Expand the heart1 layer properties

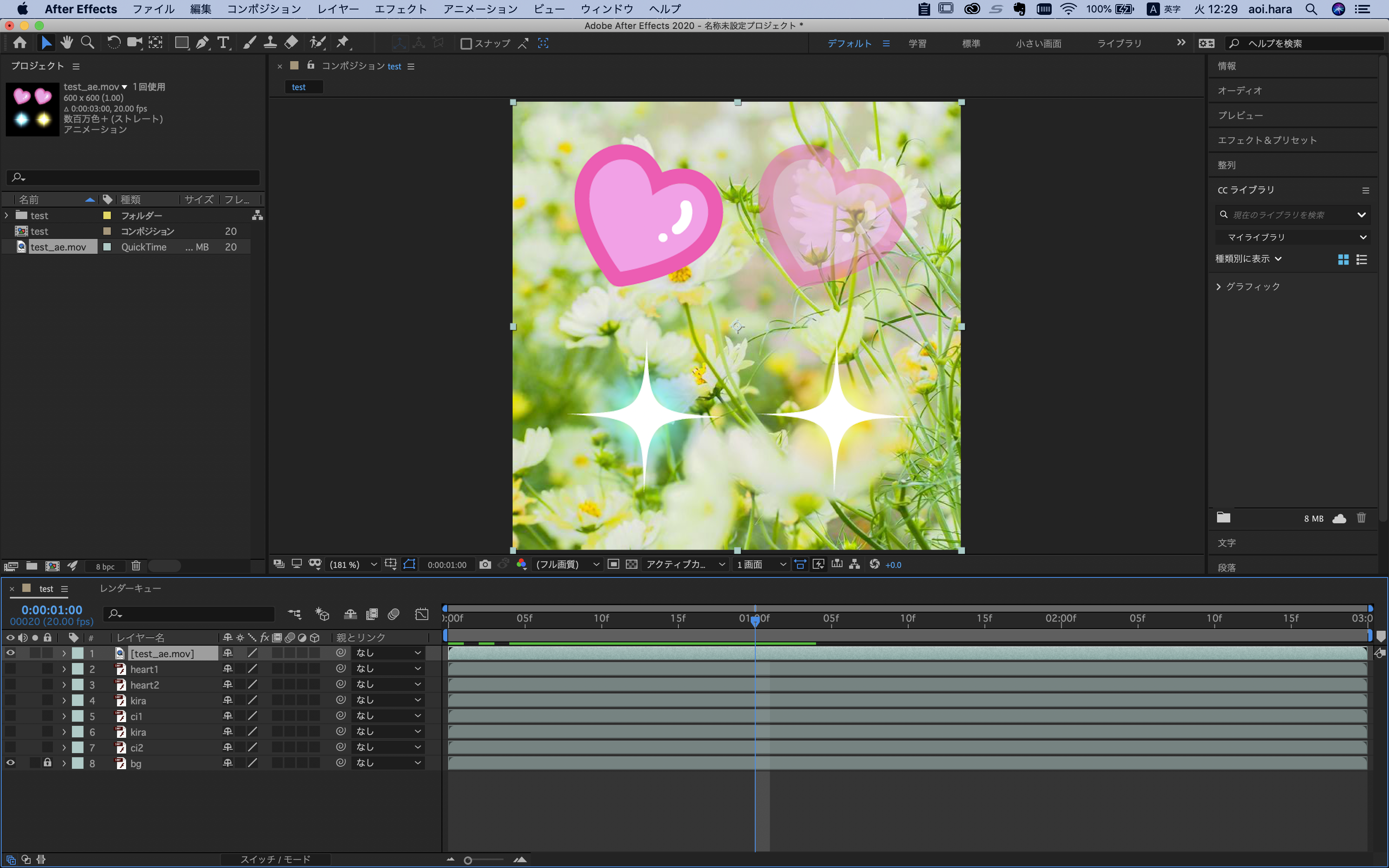(x=64, y=669)
